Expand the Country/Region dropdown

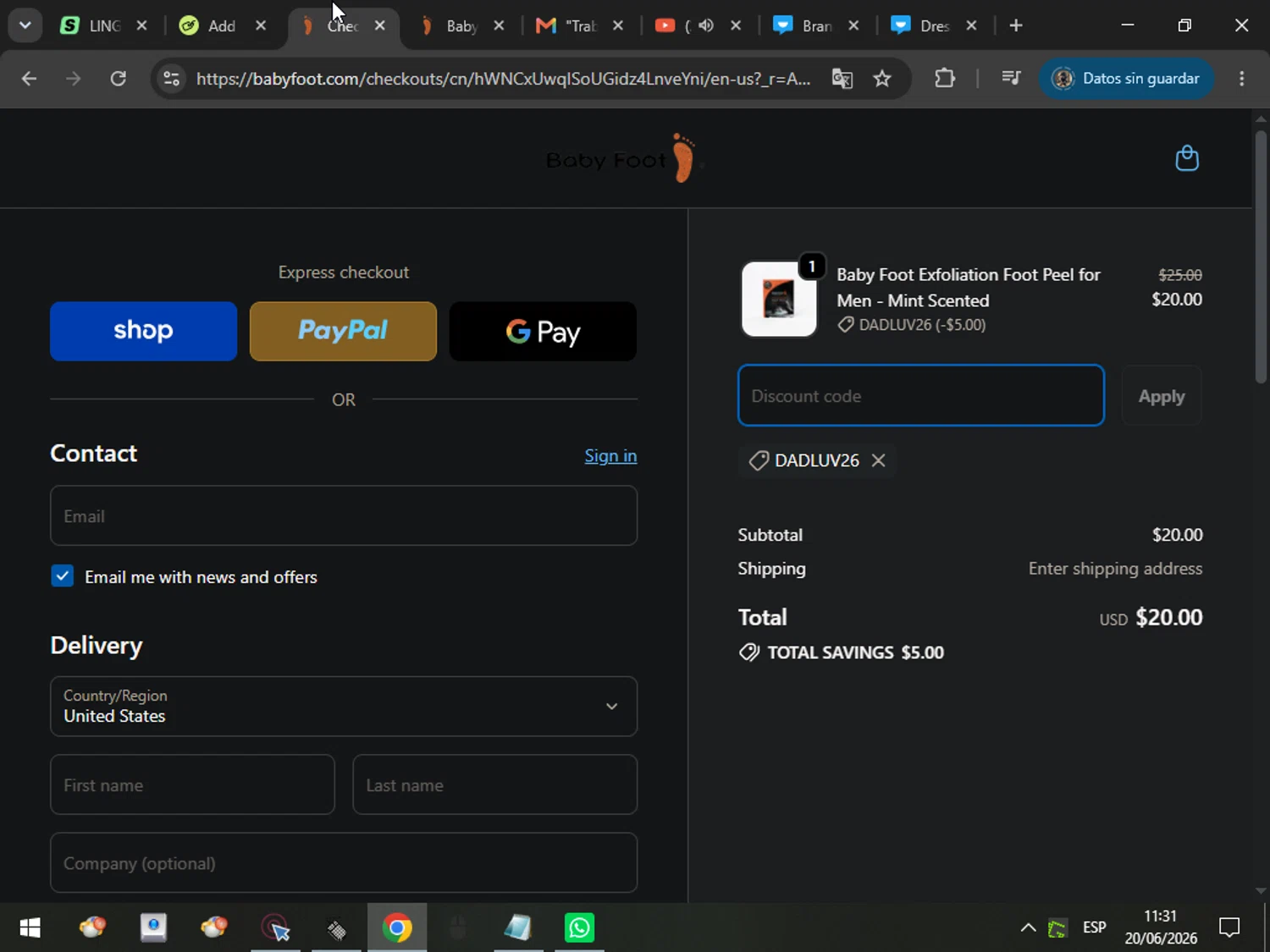[x=344, y=706]
